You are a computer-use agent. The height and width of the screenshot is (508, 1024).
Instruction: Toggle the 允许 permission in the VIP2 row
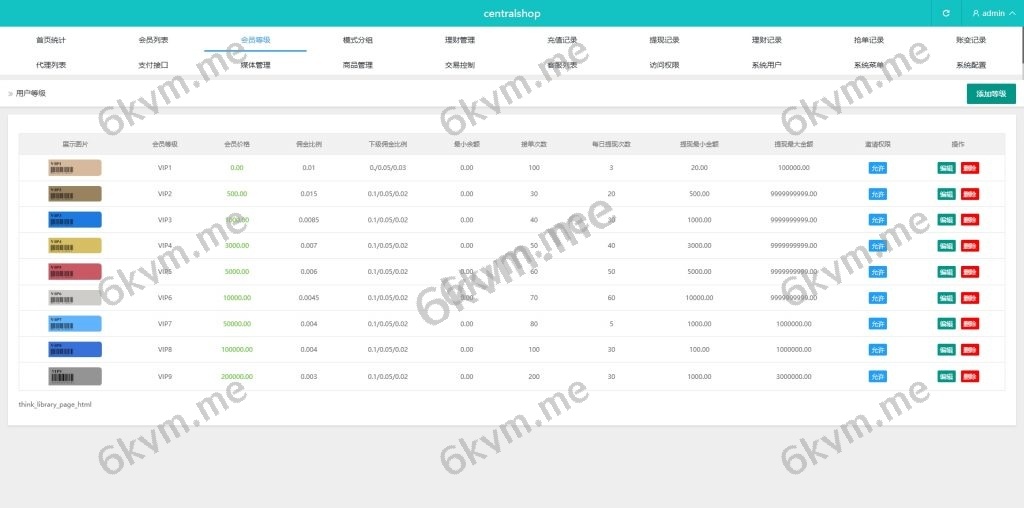coord(878,194)
